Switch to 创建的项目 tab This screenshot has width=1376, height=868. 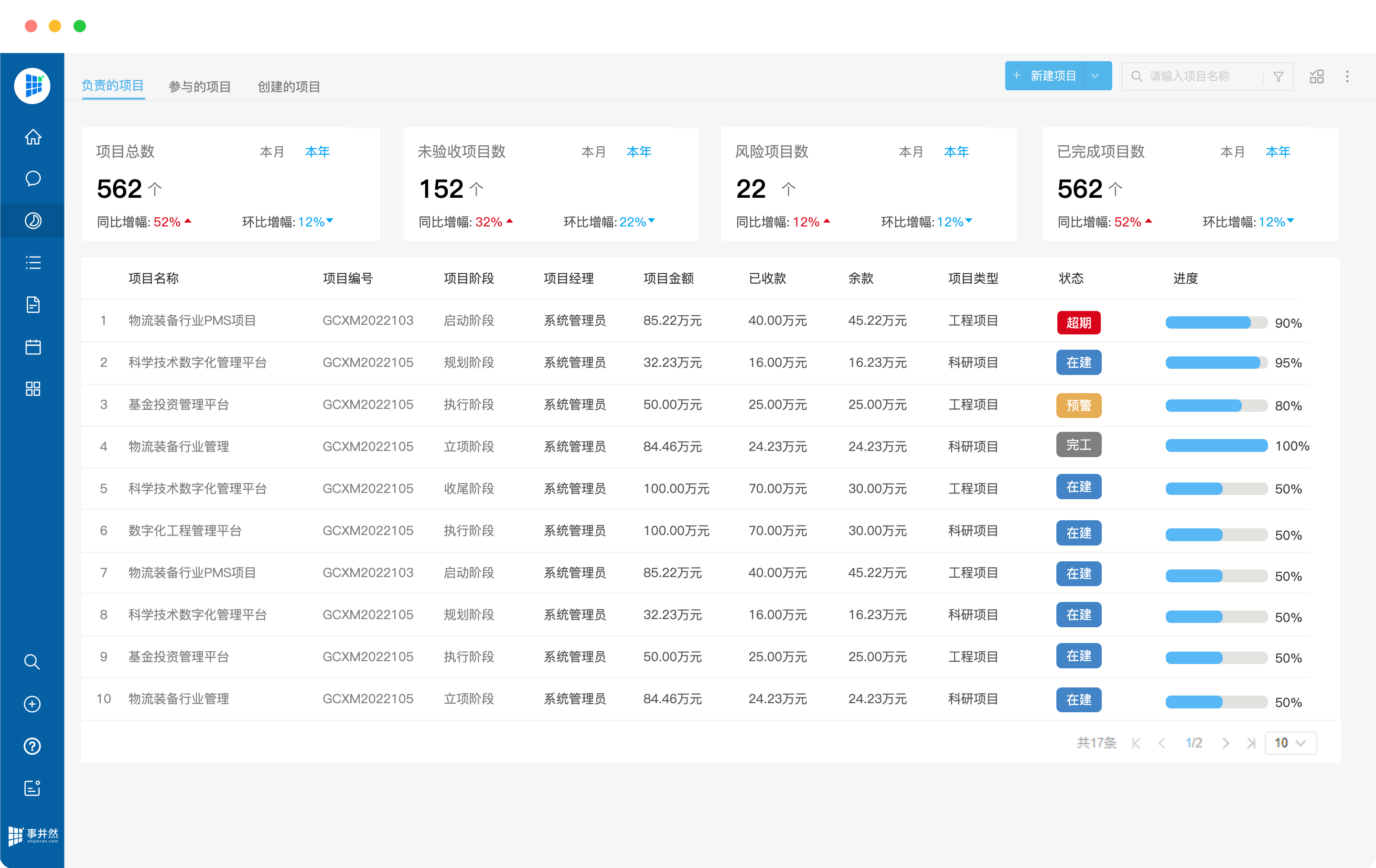289,86
